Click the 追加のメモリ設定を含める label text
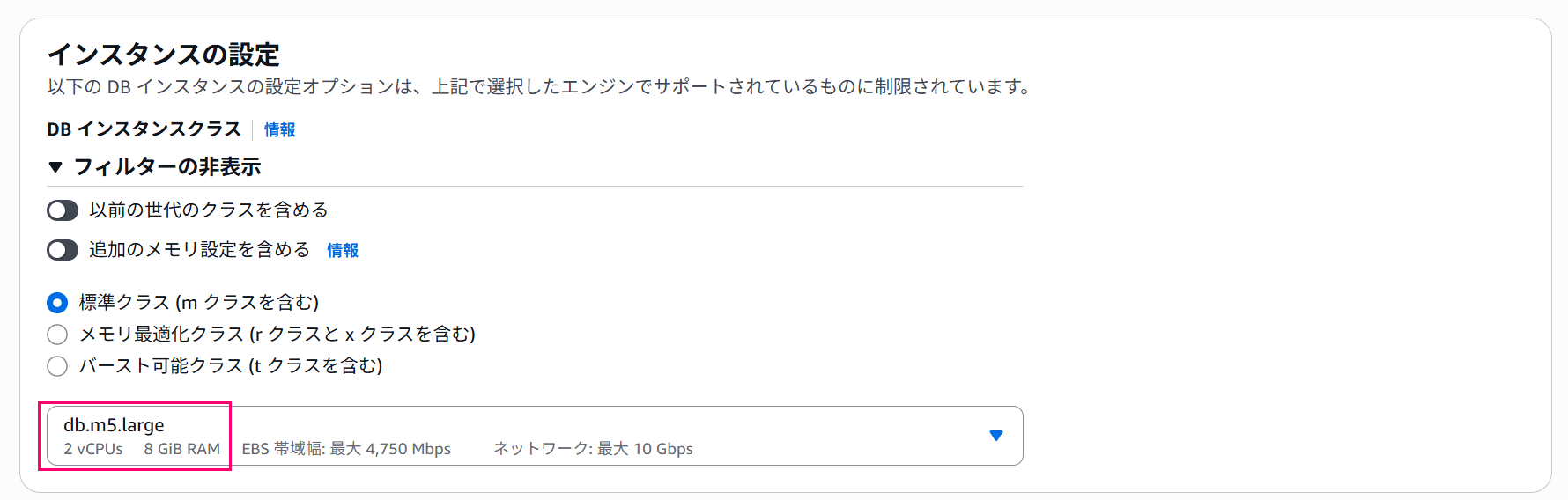 click(199, 250)
